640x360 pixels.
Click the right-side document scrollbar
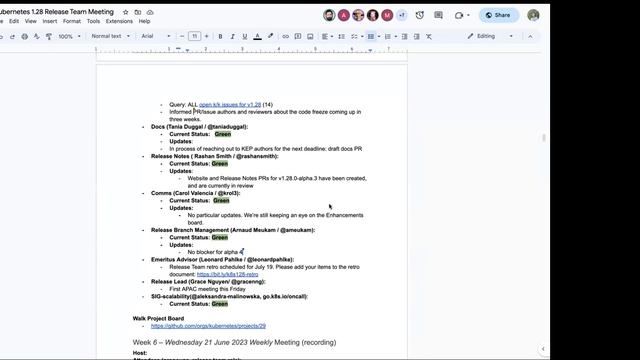coord(544,138)
